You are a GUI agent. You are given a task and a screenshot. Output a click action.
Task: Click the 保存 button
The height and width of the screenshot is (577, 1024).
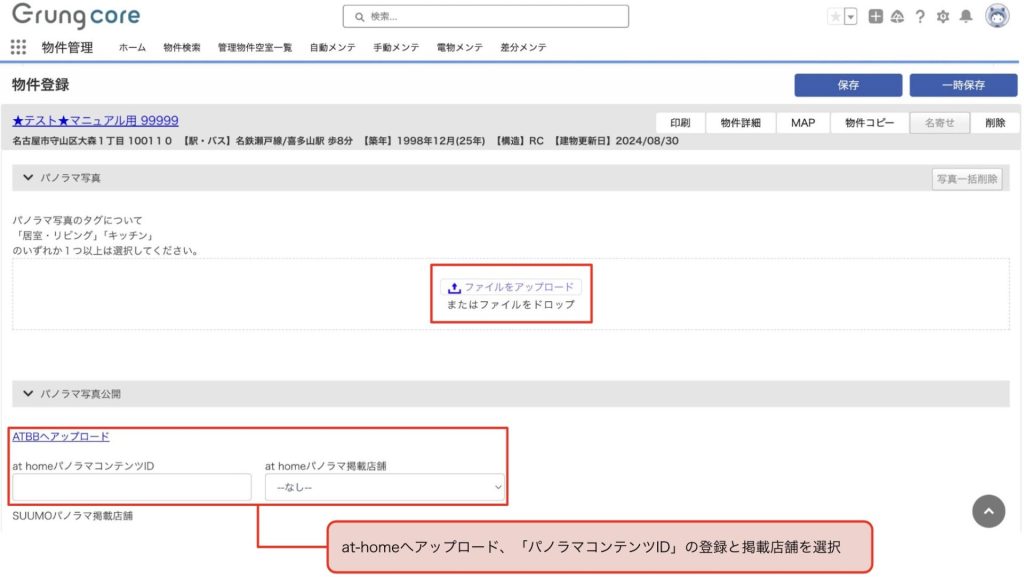[x=848, y=85]
